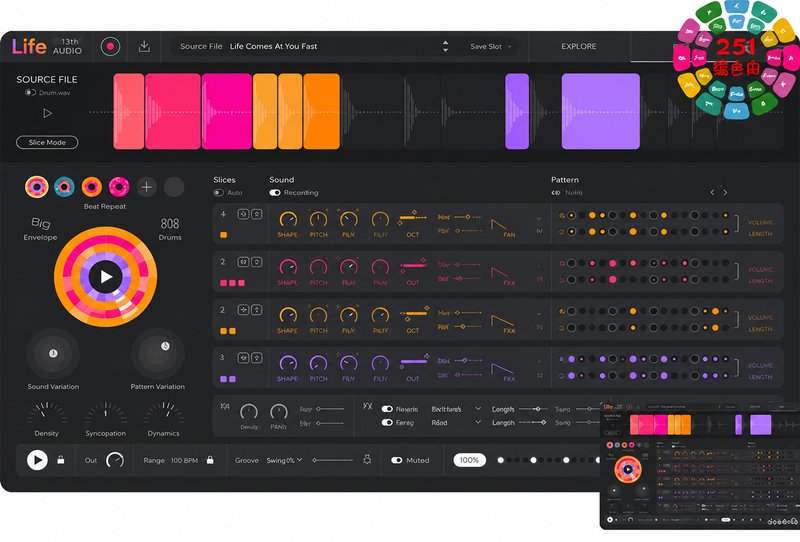Click the empty grey preset circle
Image resolution: width=800 pixels, height=542 pixels.
click(x=174, y=187)
